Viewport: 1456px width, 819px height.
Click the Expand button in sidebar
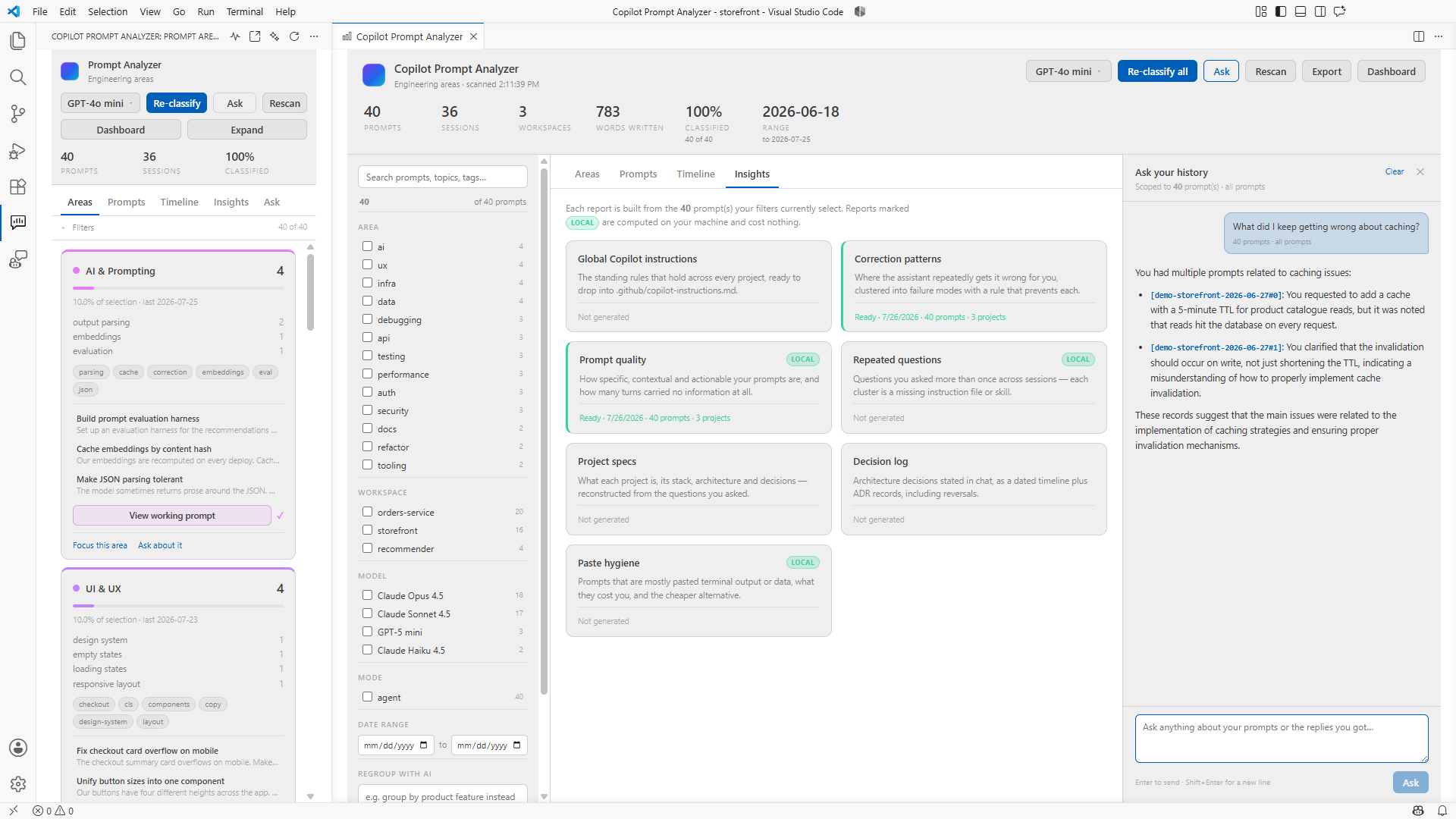pos(246,130)
